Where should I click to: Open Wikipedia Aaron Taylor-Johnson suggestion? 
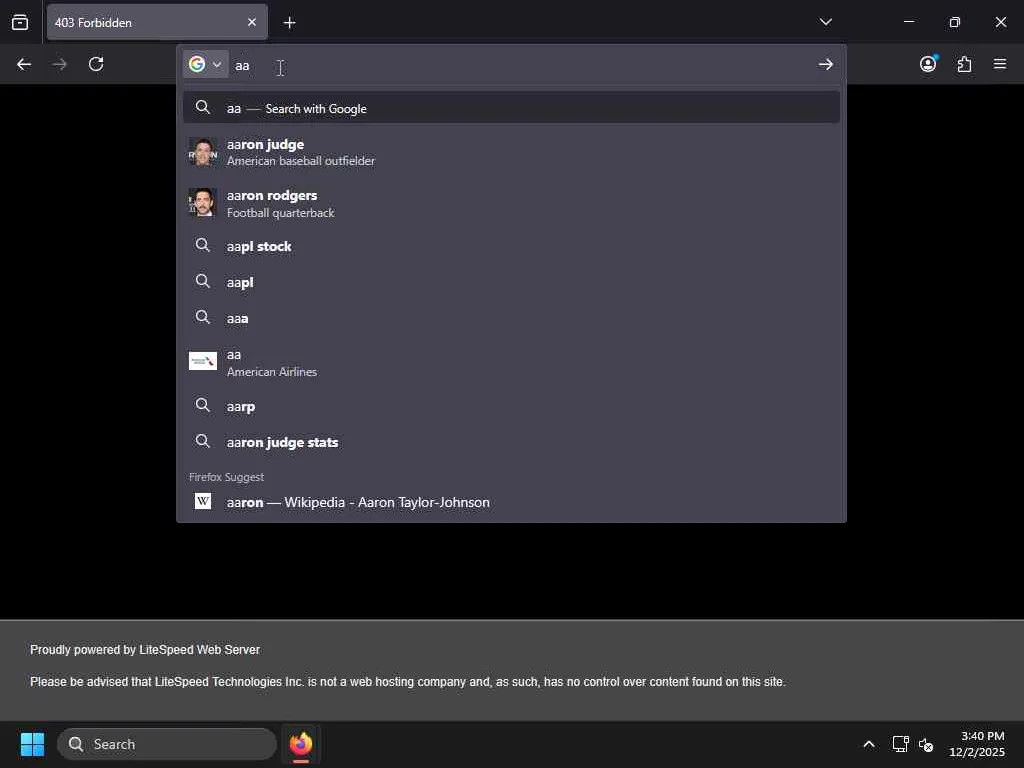click(x=511, y=502)
